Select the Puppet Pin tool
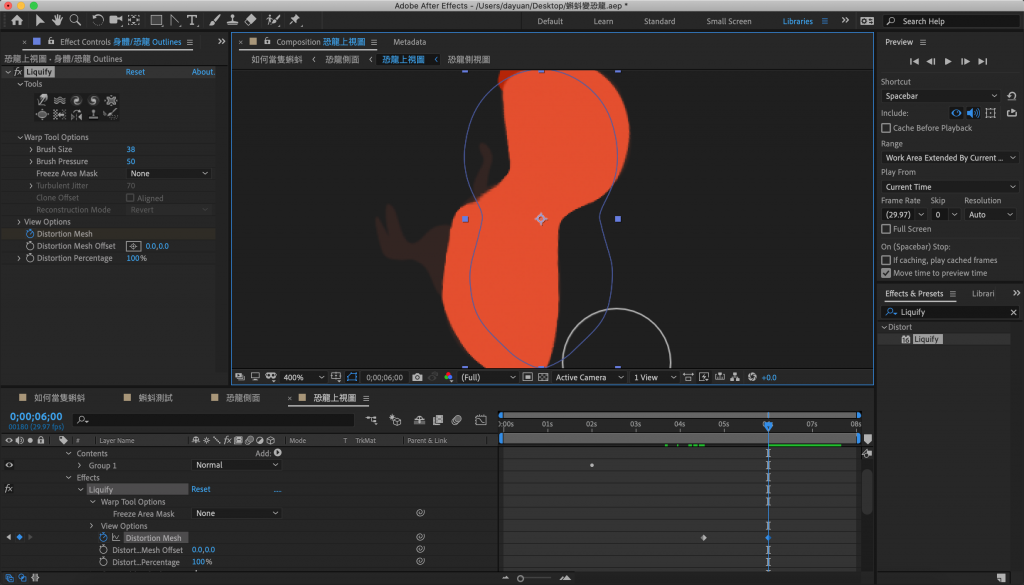The height and width of the screenshot is (585, 1024). coord(295,20)
